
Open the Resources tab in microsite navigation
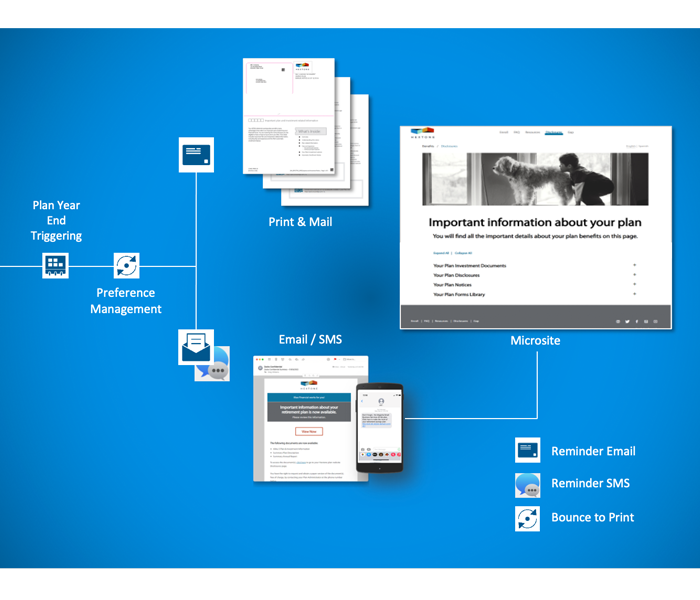532,133
